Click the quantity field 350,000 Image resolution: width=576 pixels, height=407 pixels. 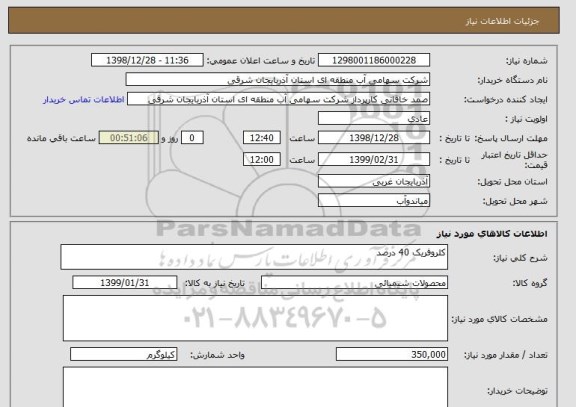392,354
